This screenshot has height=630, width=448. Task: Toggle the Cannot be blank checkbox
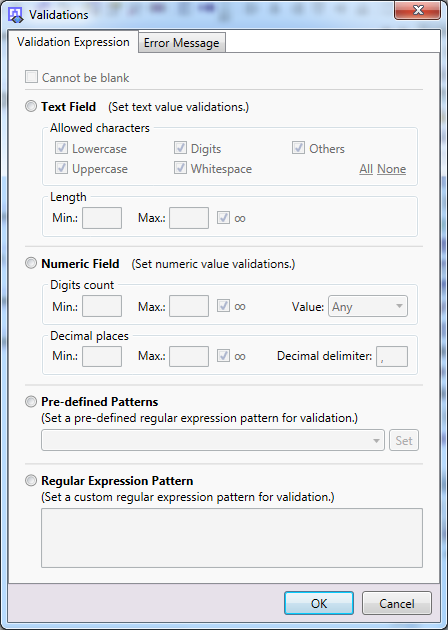click(x=31, y=77)
